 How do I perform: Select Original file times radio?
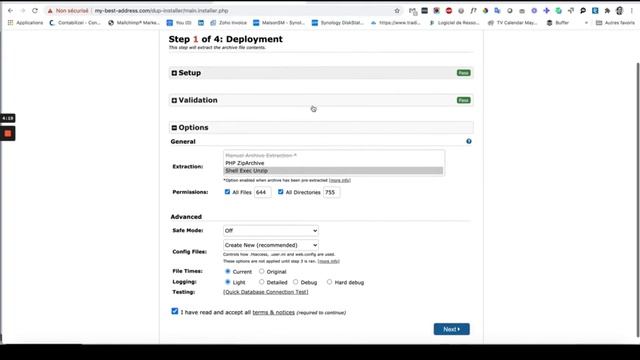point(262,271)
